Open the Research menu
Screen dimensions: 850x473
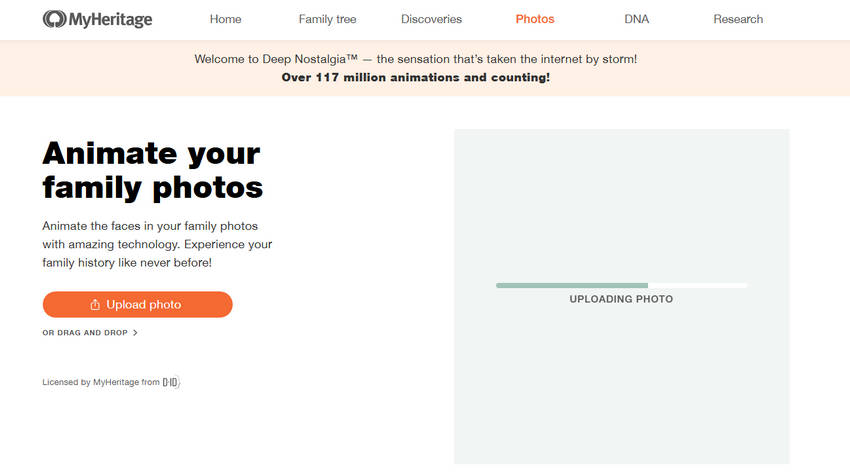(x=738, y=19)
